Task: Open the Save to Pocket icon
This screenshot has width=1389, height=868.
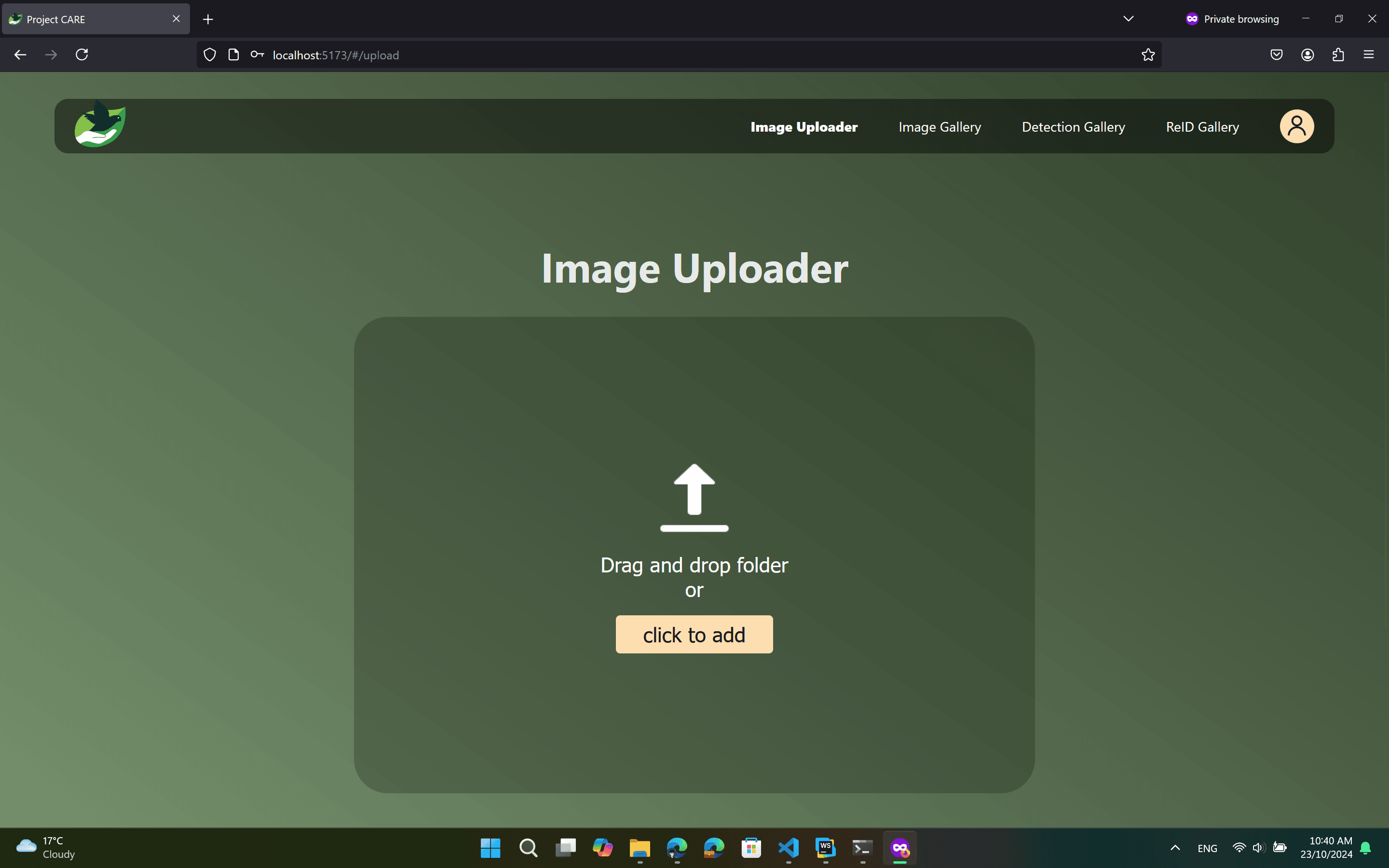Action: [x=1276, y=55]
